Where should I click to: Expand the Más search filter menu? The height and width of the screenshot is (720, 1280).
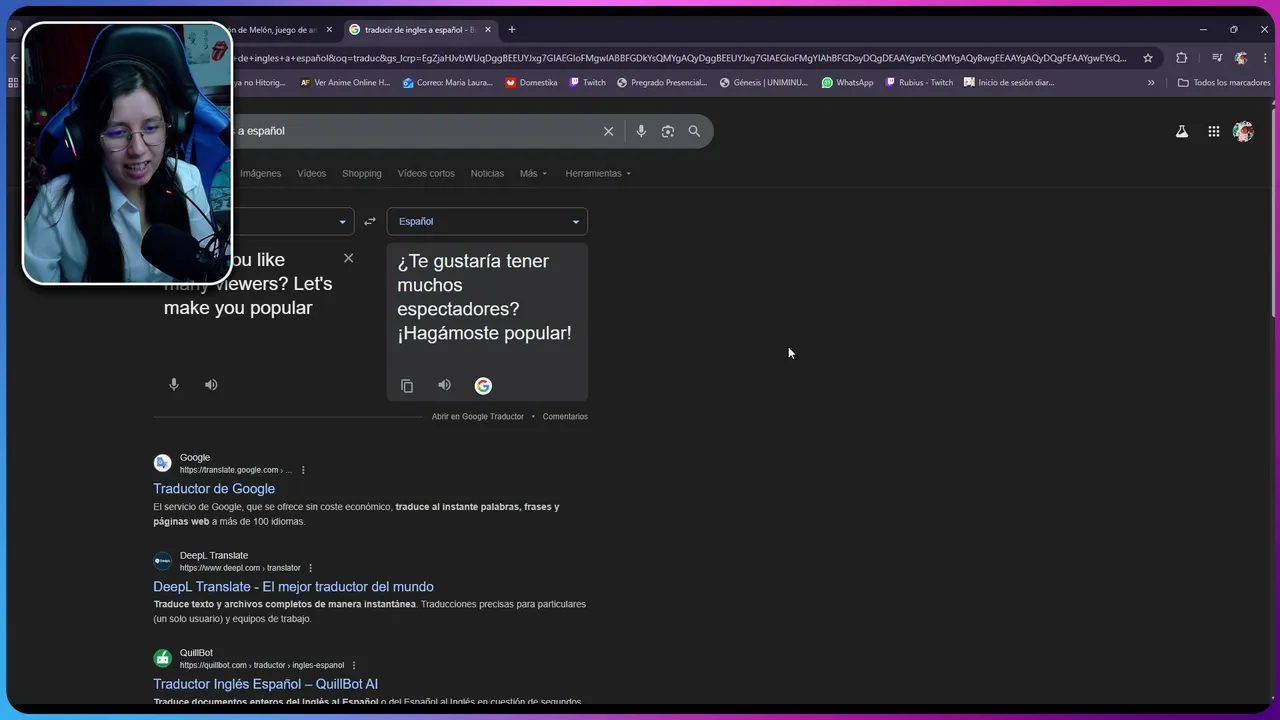pos(533,173)
